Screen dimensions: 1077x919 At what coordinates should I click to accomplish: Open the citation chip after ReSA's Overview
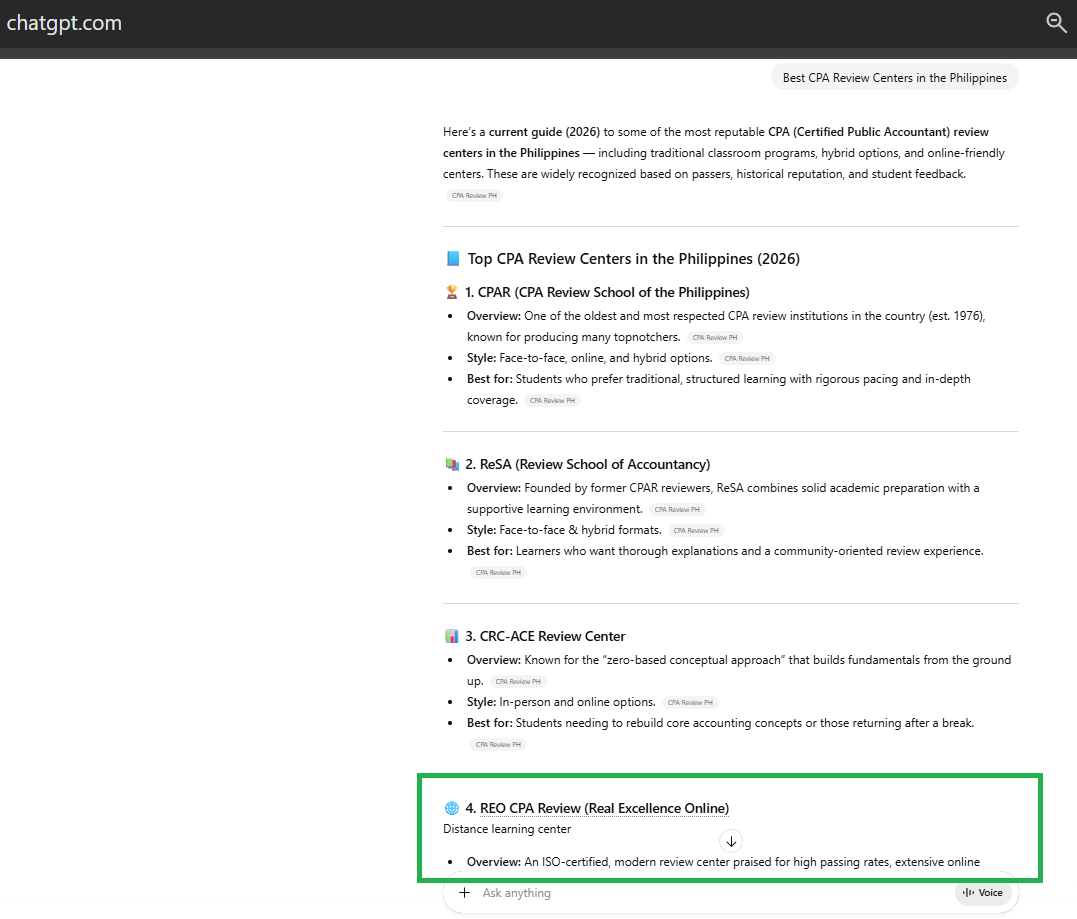click(x=677, y=510)
